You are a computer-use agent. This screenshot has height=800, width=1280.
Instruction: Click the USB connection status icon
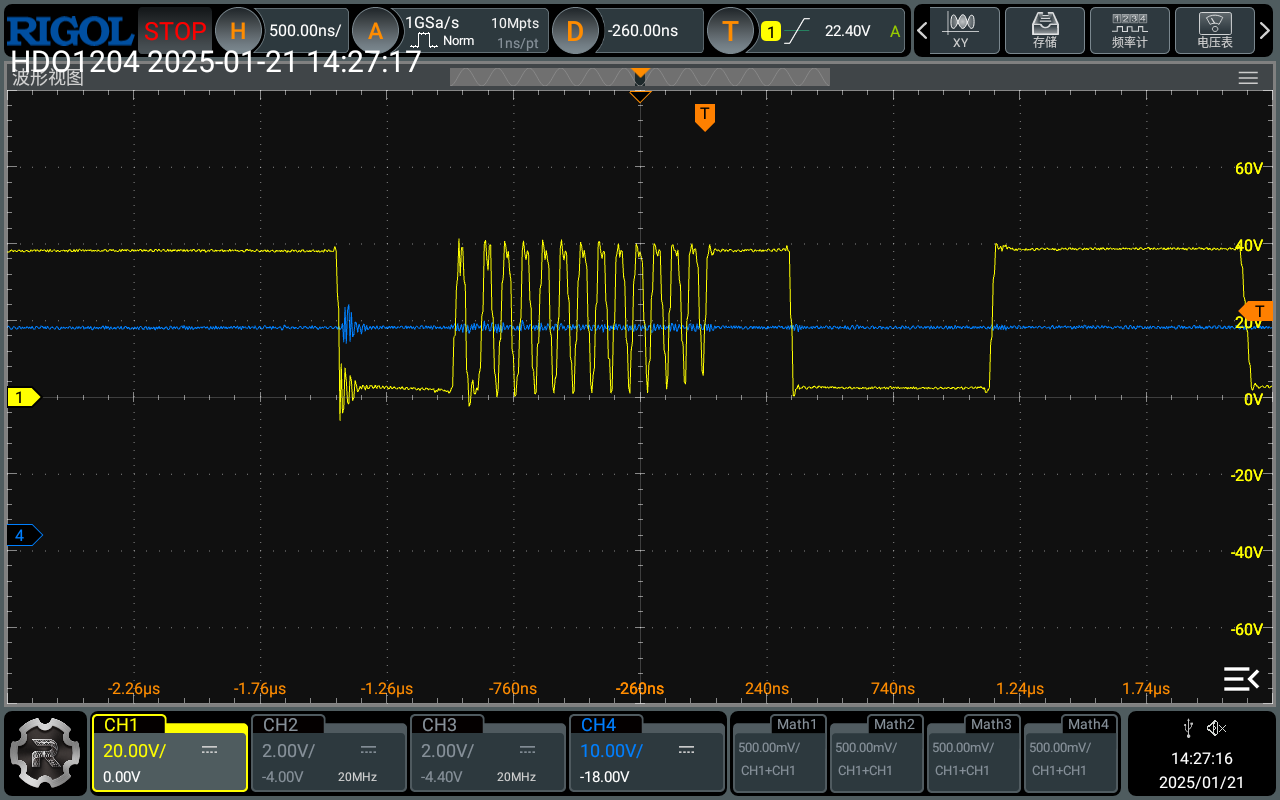point(1187,727)
